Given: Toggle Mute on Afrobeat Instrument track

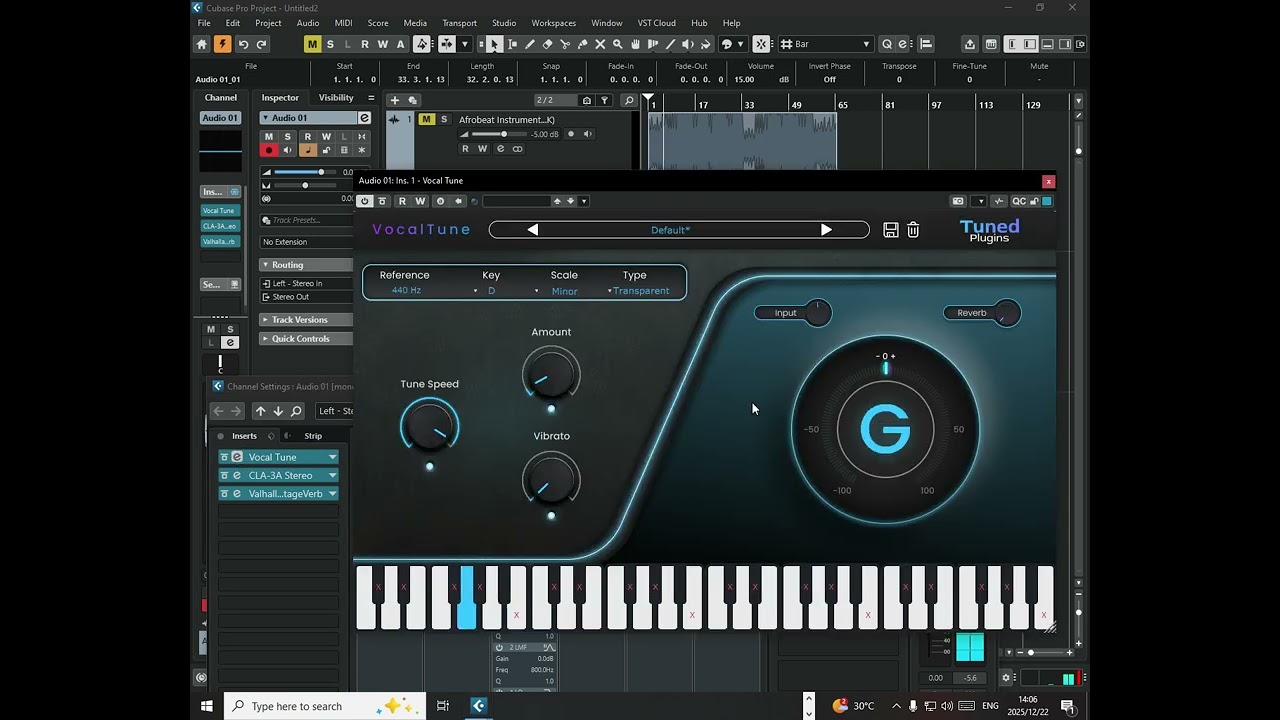Looking at the screenshot, I should (426, 119).
